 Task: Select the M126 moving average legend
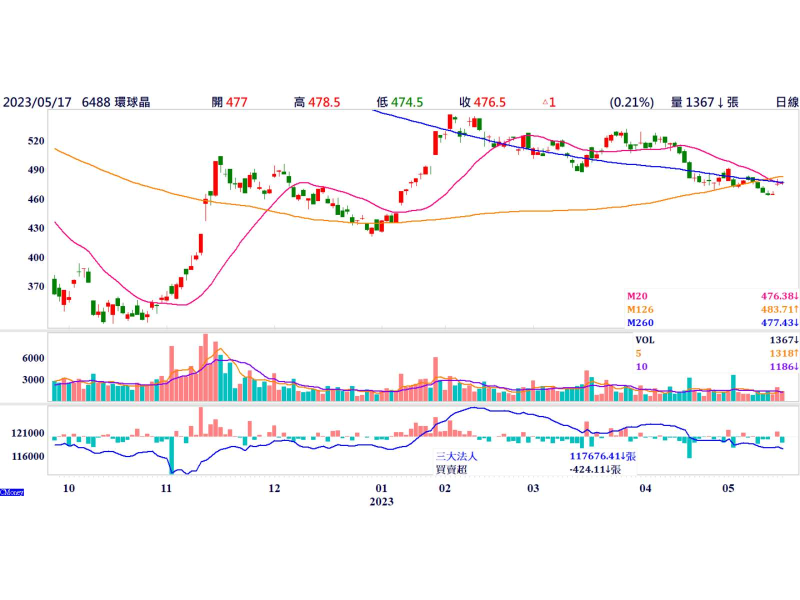[x=642, y=310]
